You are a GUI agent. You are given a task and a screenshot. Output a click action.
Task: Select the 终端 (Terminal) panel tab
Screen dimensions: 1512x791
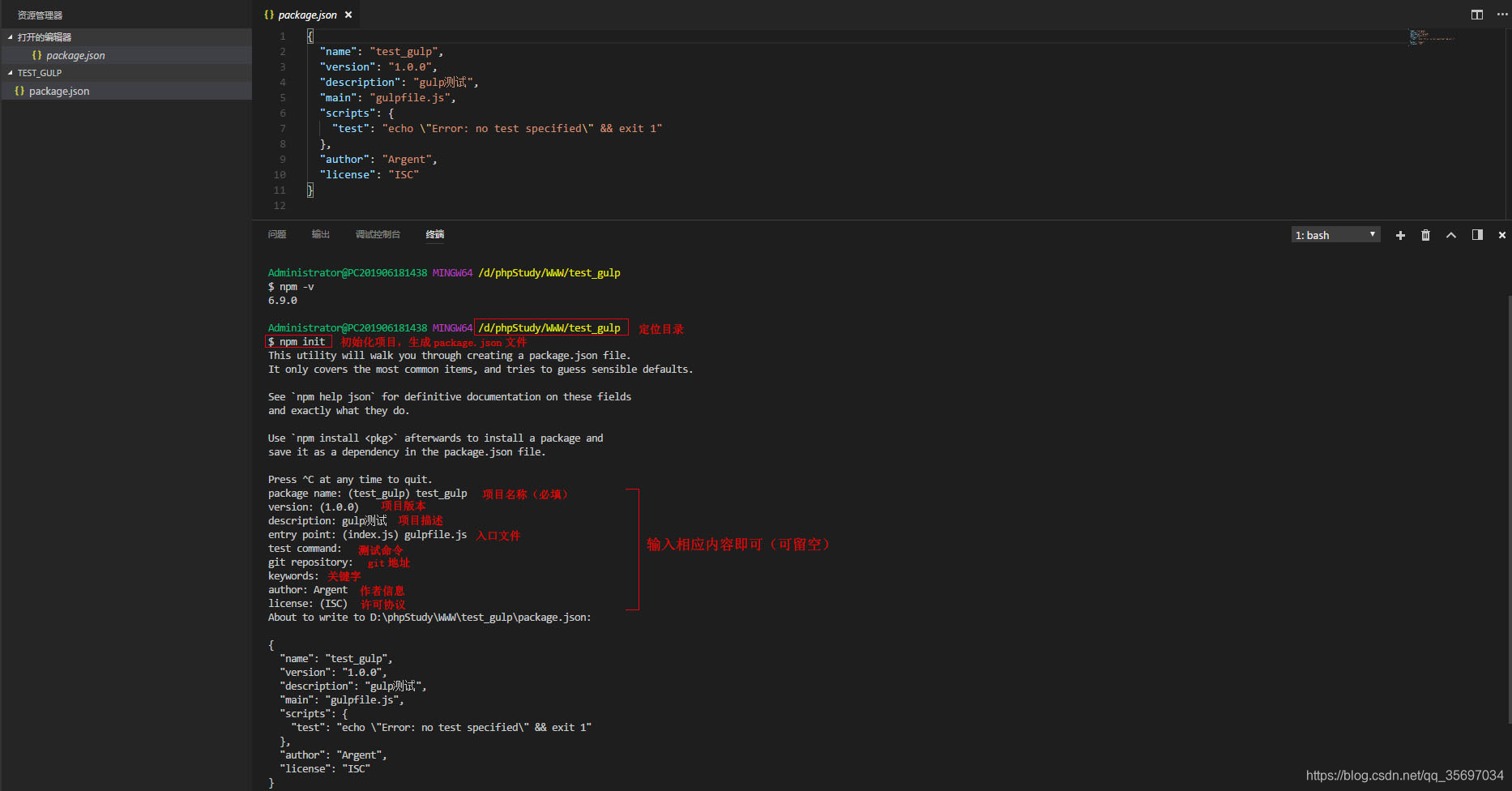click(x=435, y=234)
